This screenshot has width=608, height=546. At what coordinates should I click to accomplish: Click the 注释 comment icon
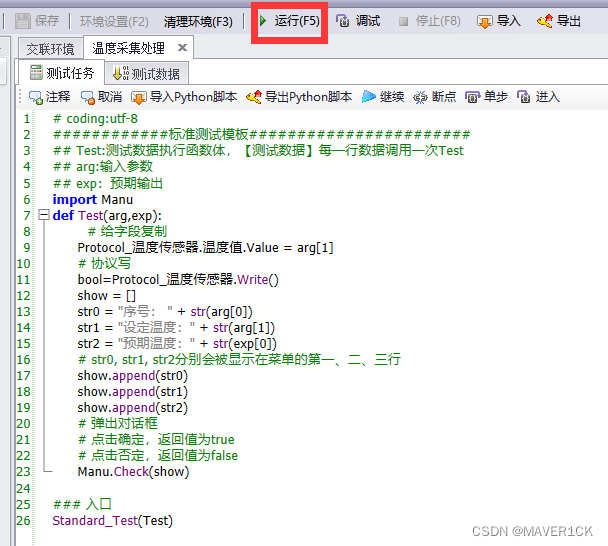click(x=36, y=97)
